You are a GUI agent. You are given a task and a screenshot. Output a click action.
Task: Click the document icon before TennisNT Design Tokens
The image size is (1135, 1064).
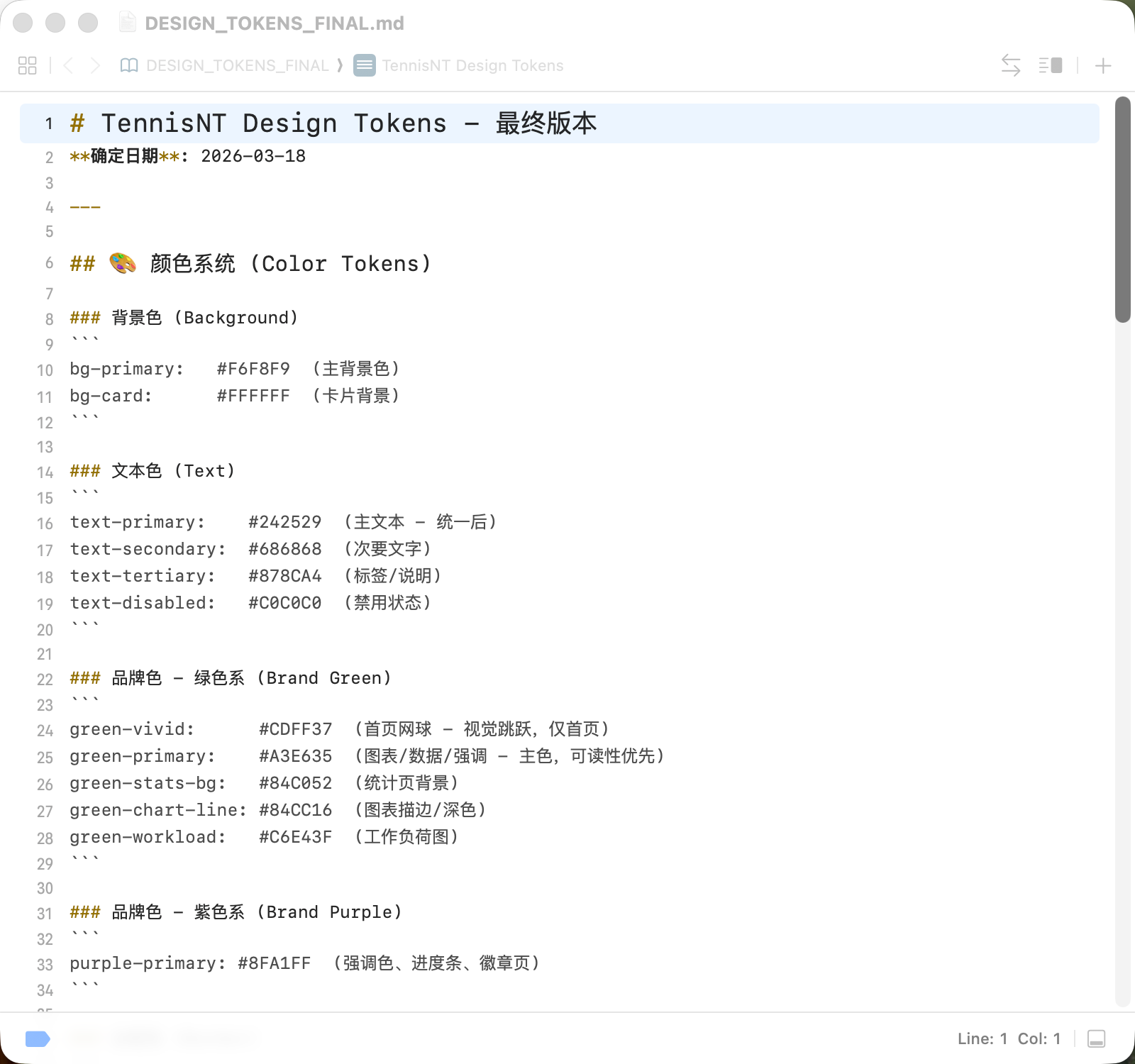365,65
